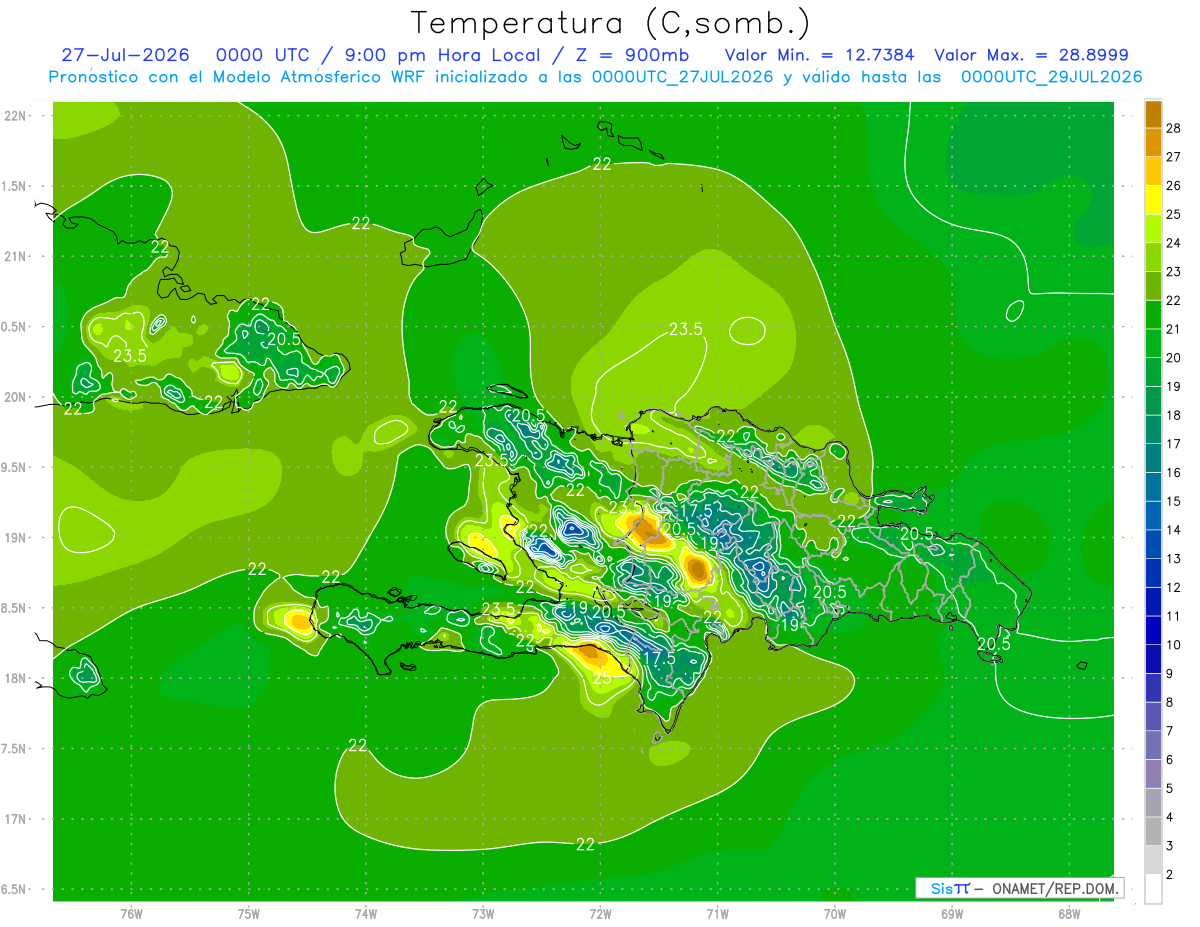Click the bottom white swatch of the color bar
The width and height of the screenshot is (1200, 927).
1153,889
